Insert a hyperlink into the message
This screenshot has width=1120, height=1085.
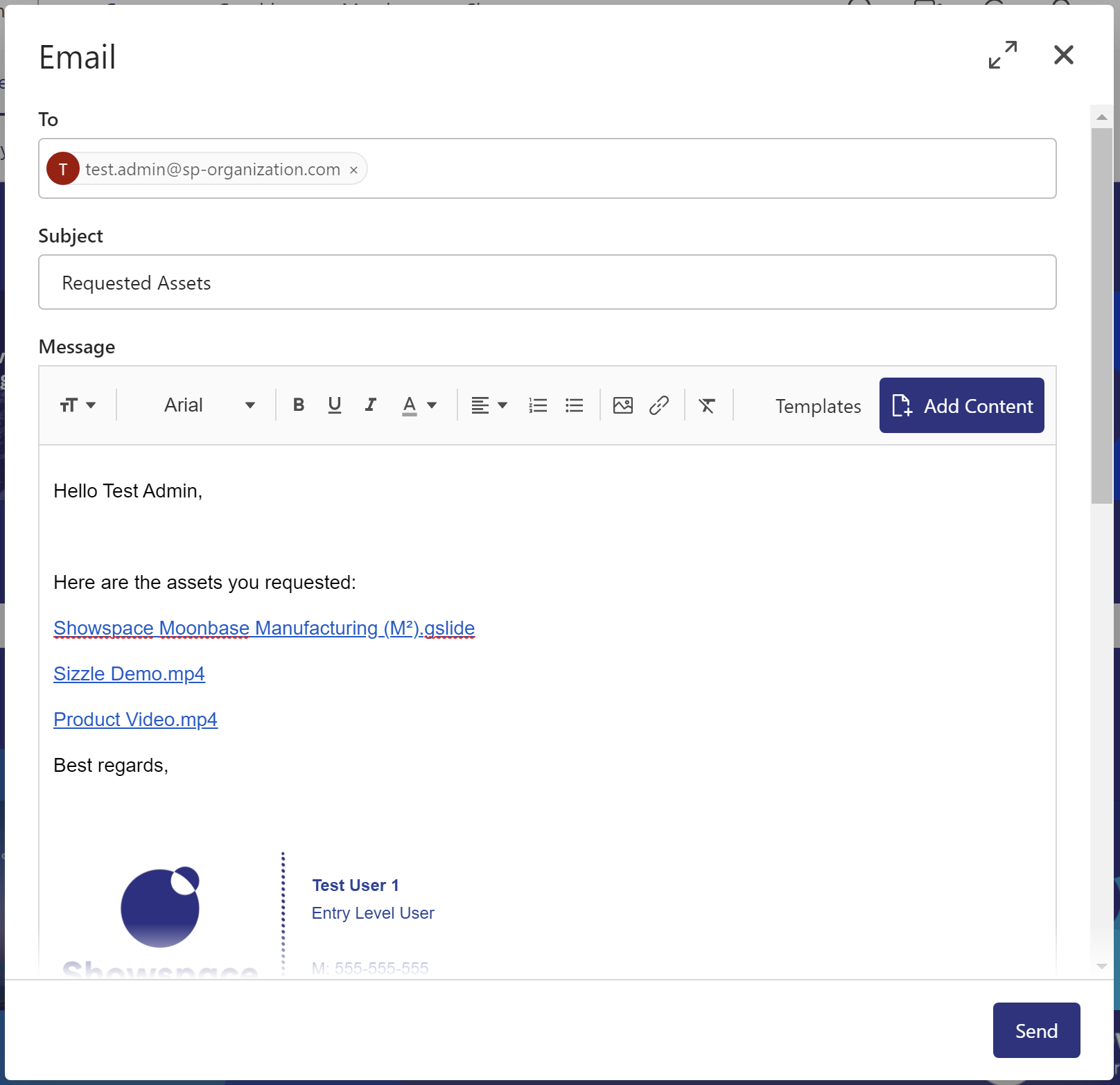pyautogui.click(x=659, y=405)
